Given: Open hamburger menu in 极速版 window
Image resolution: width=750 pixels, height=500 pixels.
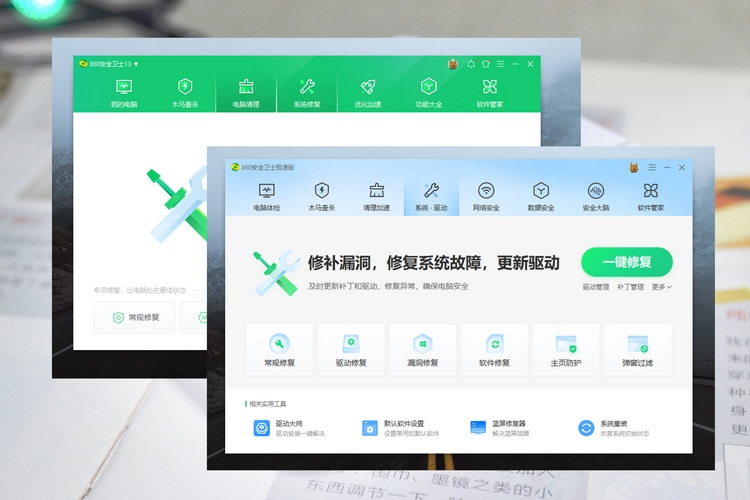Looking at the screenshot, I should (652, 167).
